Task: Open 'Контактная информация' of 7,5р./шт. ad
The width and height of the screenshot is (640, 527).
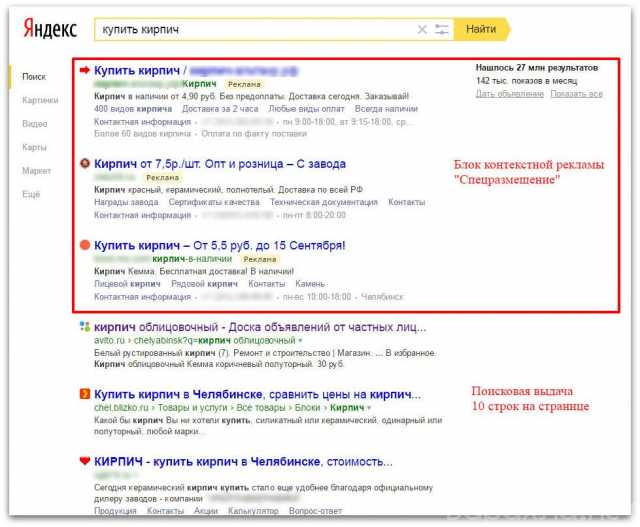Action: tap(142, 215)
